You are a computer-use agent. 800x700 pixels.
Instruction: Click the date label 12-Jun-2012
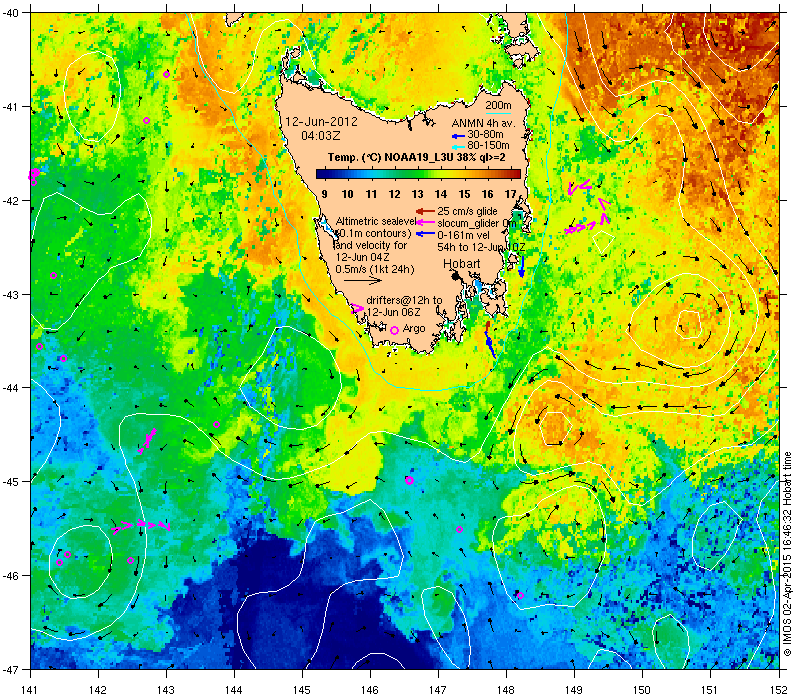(x=321, y=122)
